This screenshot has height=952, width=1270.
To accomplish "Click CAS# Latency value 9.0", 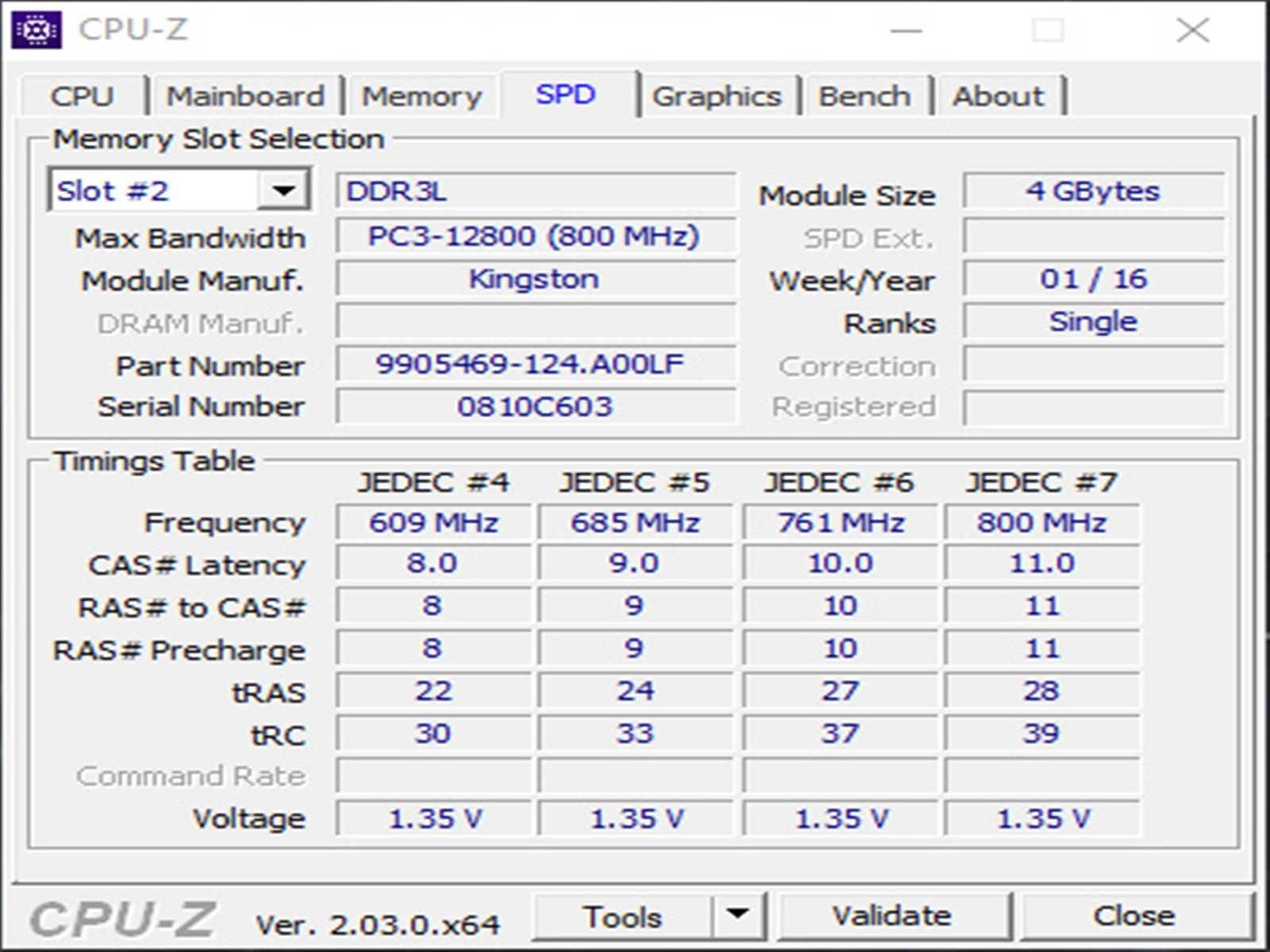I will coord(635,563).
